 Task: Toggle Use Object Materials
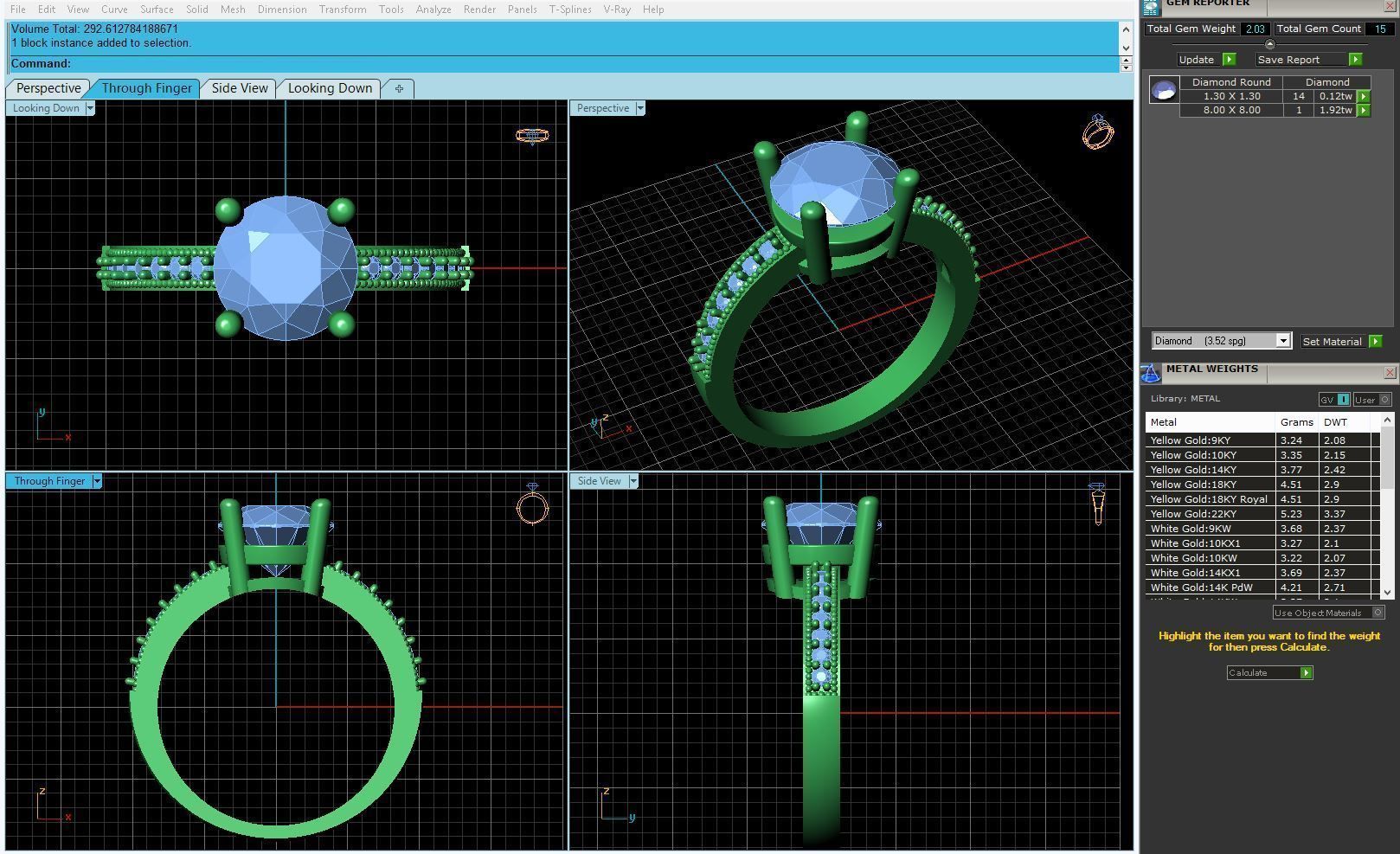[x=1328, y=613]
